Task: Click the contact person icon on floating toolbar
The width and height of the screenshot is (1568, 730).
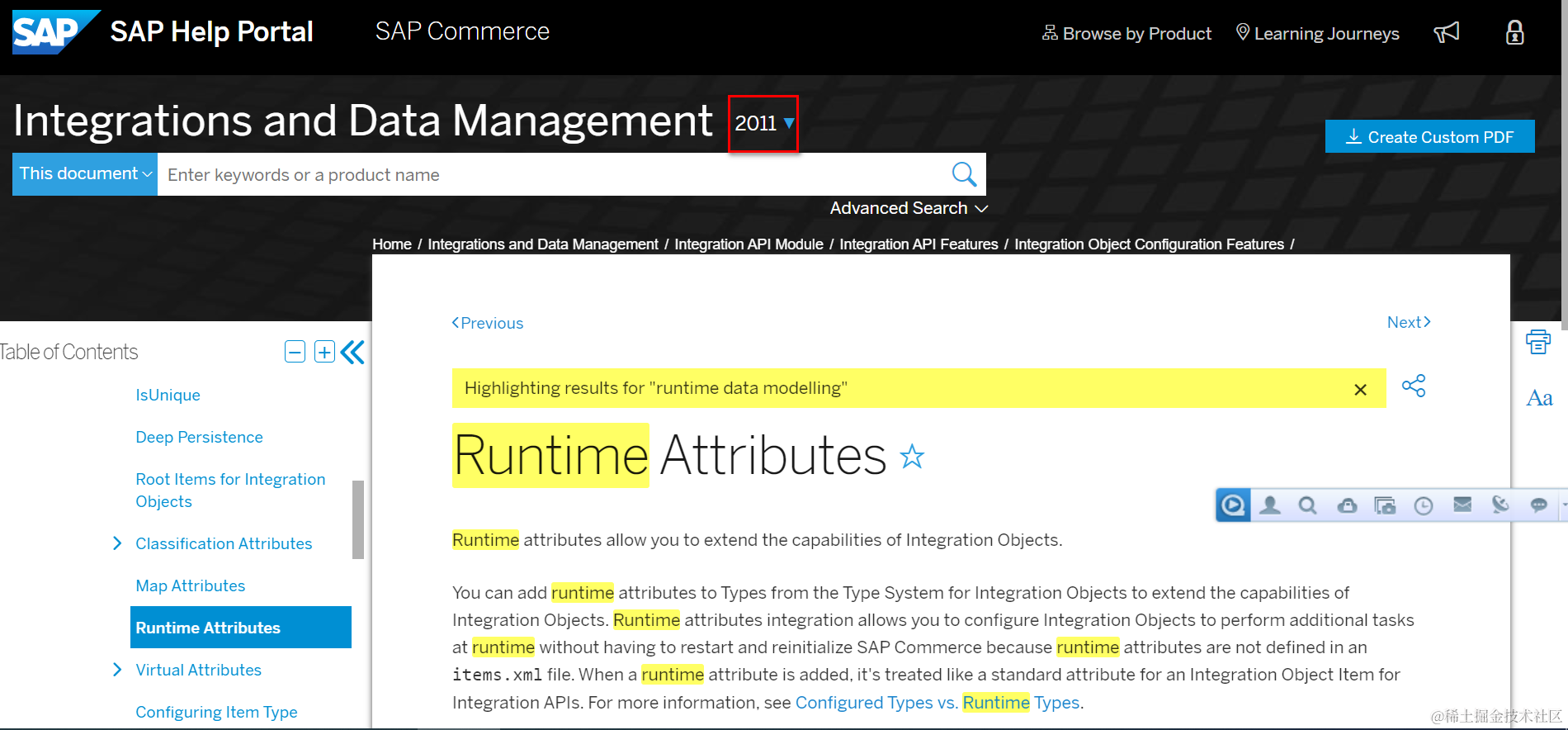Action: tap(1270, 505)
